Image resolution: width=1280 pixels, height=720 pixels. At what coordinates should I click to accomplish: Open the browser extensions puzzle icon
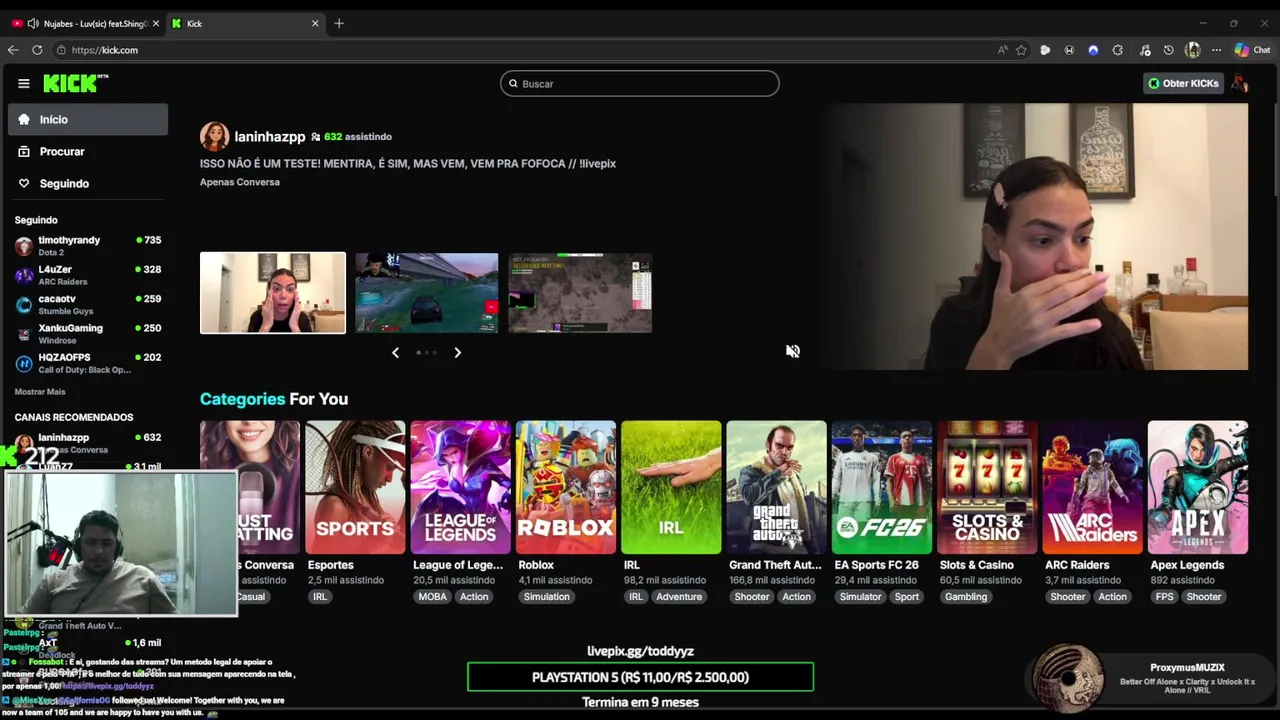1118,50
